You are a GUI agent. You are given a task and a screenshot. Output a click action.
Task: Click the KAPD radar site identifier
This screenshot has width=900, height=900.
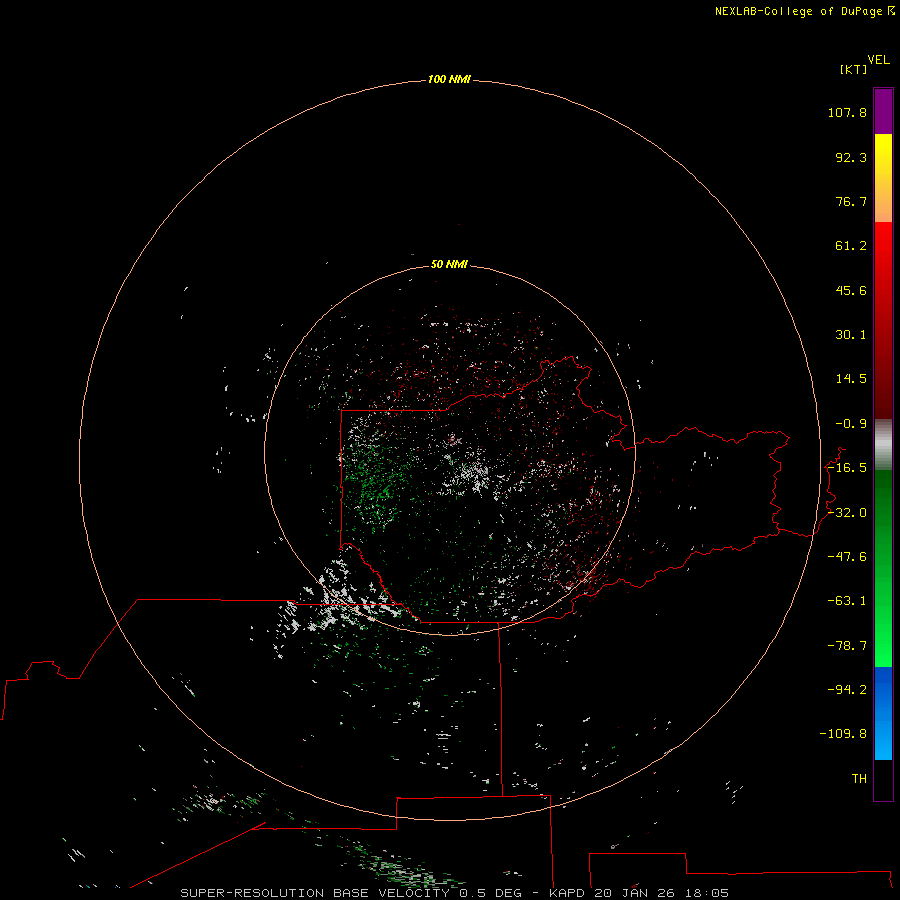(x=567, y=893)
